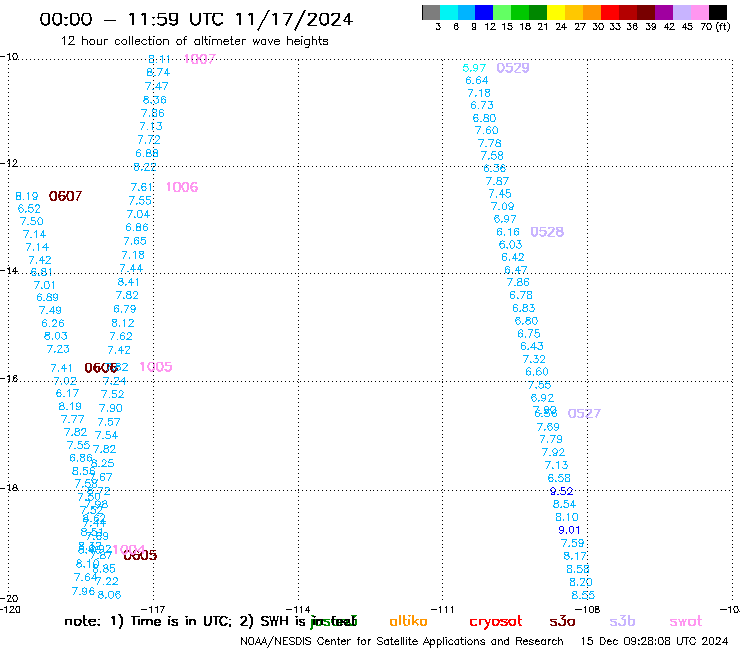Click the pink '1005' swot time label
The height and width of the screenshot is (650, 740).
(x=156, y=367)
